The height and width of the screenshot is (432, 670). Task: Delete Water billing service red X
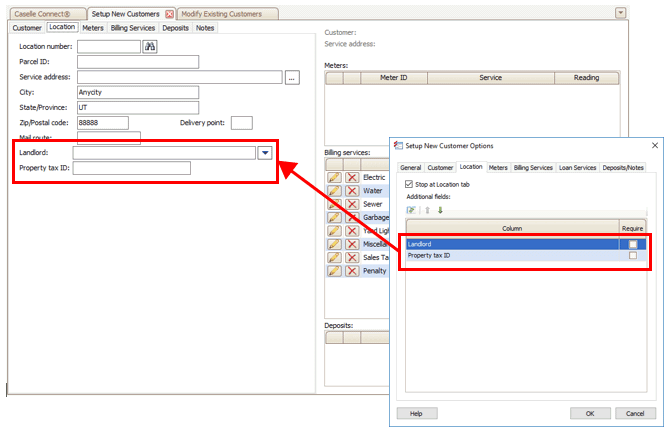(x=352, y=191)
